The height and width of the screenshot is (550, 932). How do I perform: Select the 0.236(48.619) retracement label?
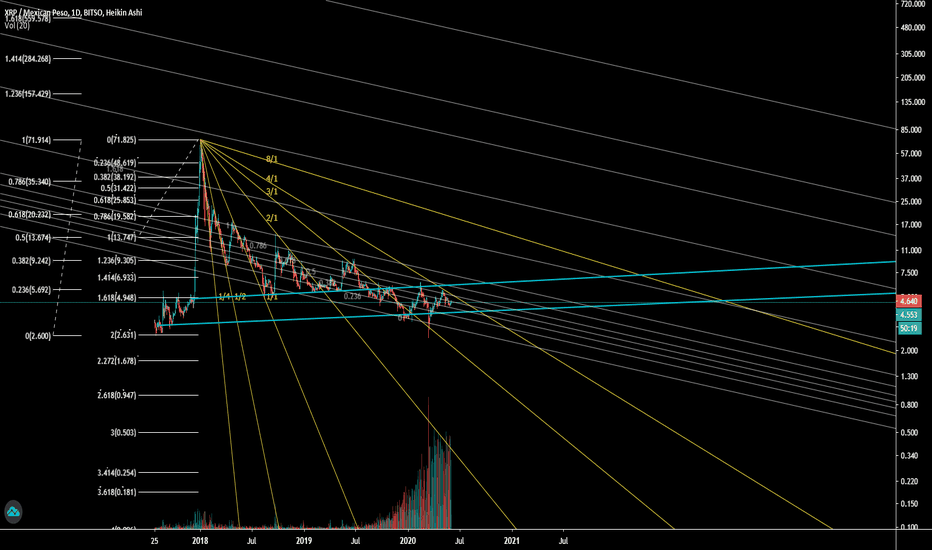pyautogui.click(x=115, y=163)
